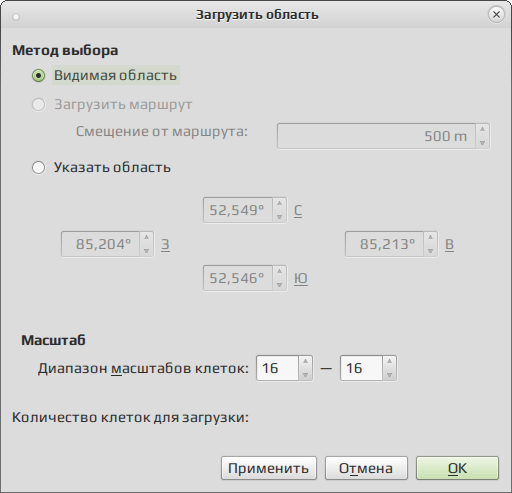
Task: Decrease south latitude 52,546° using down arrow
Action: pyautogui.click(x=279, y=284)
